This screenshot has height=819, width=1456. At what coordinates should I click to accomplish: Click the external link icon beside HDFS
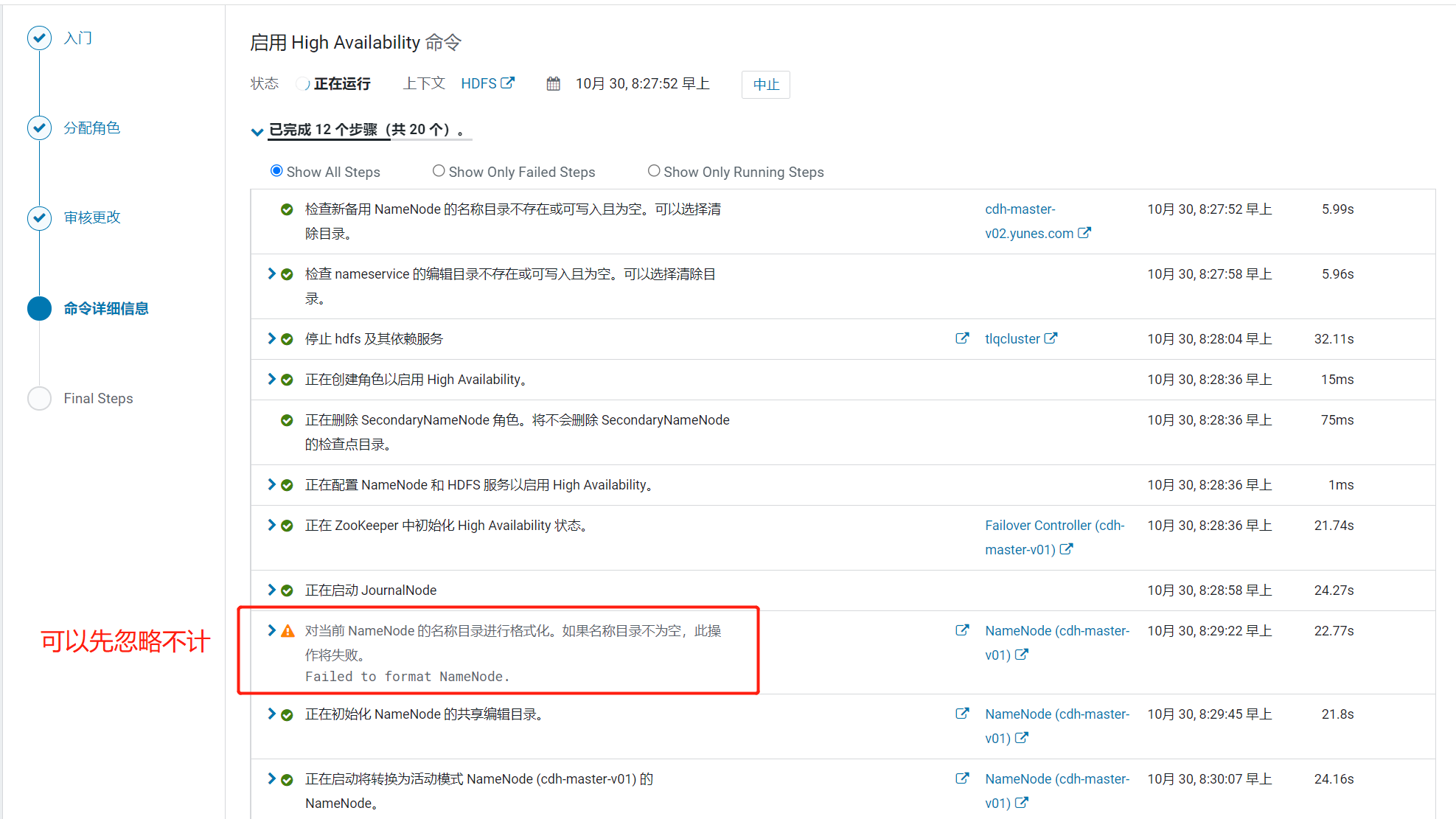507,83
